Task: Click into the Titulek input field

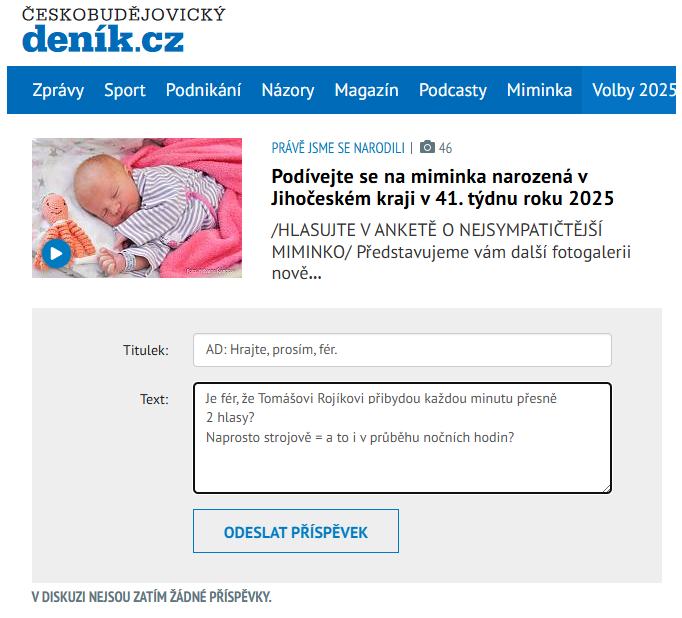Action: tap(402, 350)
